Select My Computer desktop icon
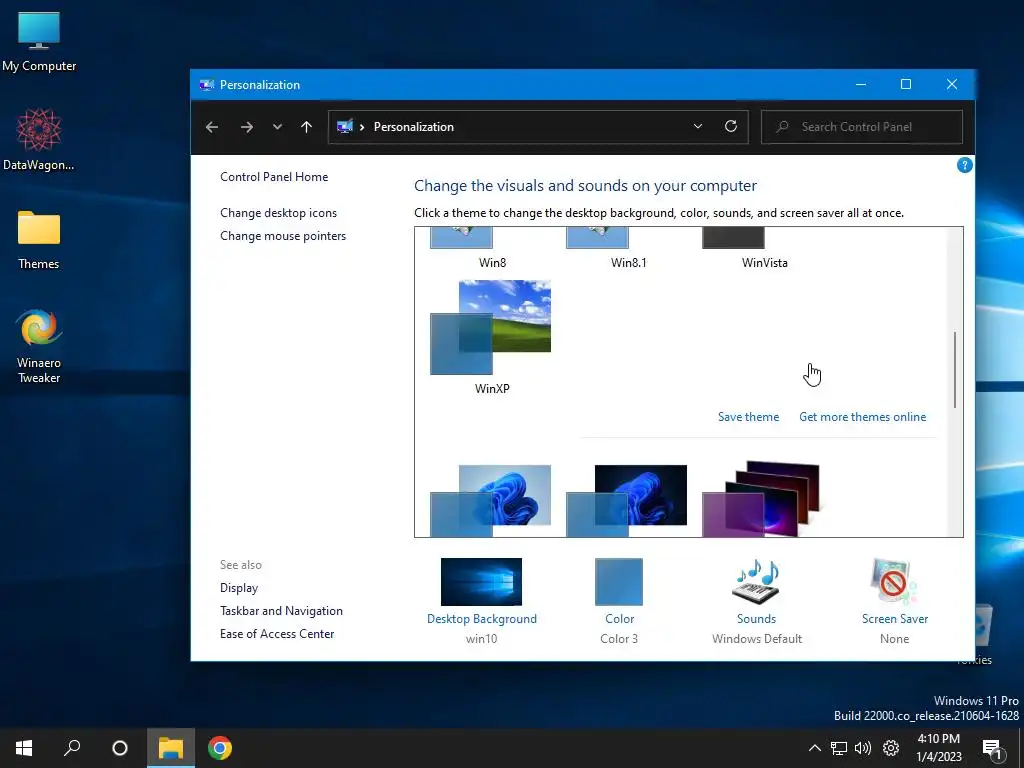 pos(39,42)
